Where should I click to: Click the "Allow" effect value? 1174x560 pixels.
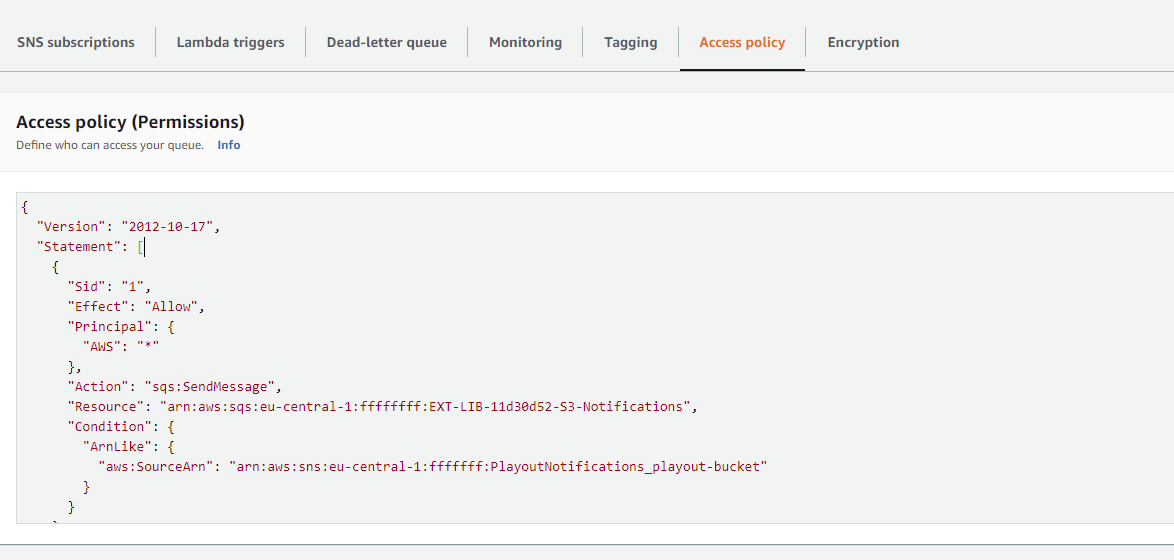(174, 307)
